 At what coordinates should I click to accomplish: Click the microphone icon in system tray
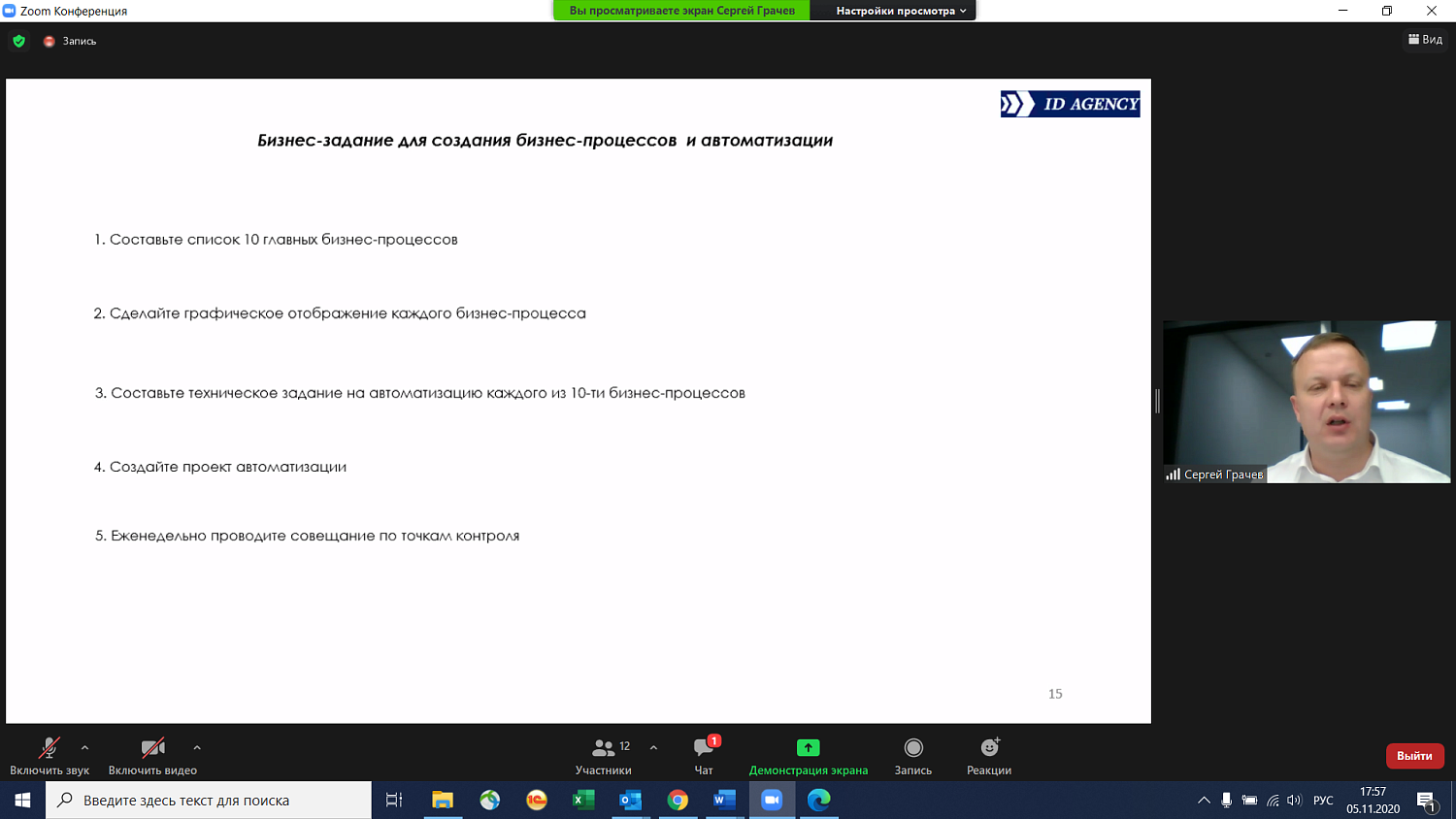pyautogui.click(x=1227, y=800)
